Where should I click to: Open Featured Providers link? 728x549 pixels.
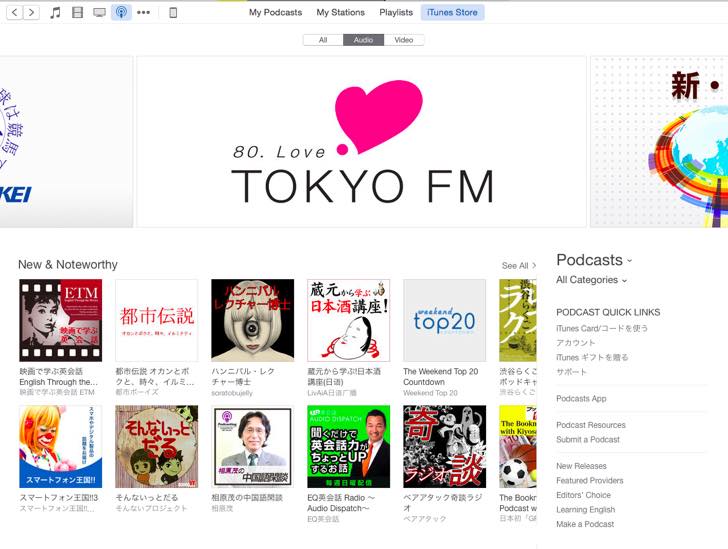pyautogui.click(x=590, y=480)
